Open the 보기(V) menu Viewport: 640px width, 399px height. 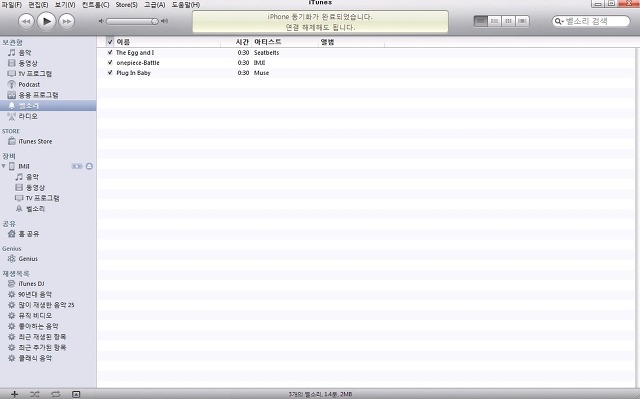(65, 5)
